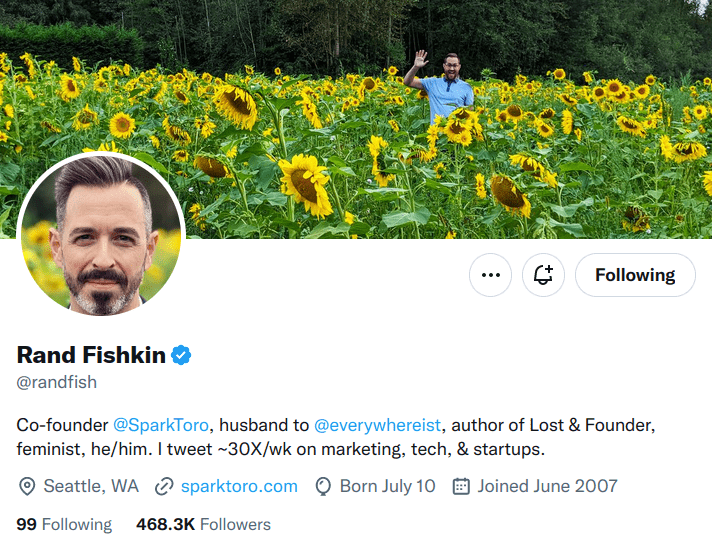The height and width of the screenshot is (543, 712).
Task: Click the location pin icon
Action: [x=27, y=486]
